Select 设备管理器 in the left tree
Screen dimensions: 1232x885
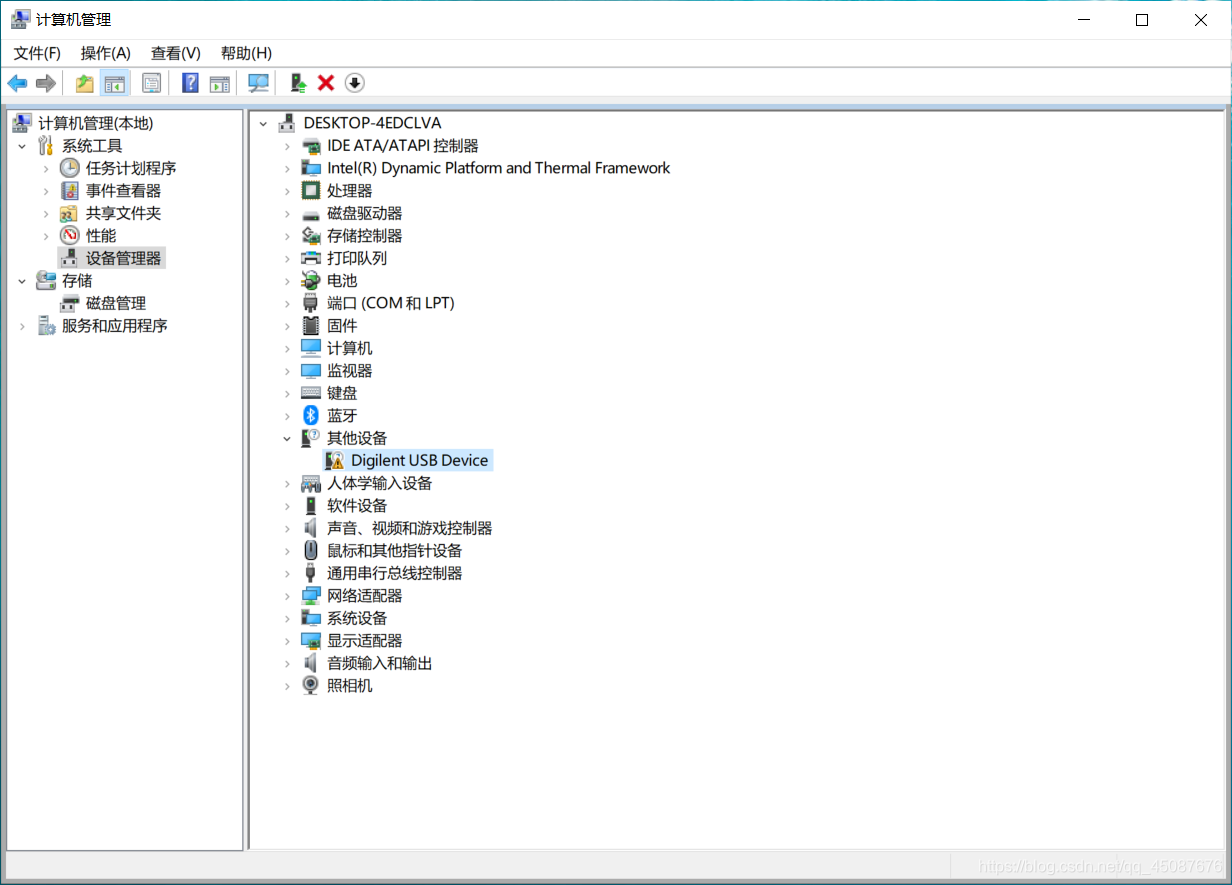[123, 258]
